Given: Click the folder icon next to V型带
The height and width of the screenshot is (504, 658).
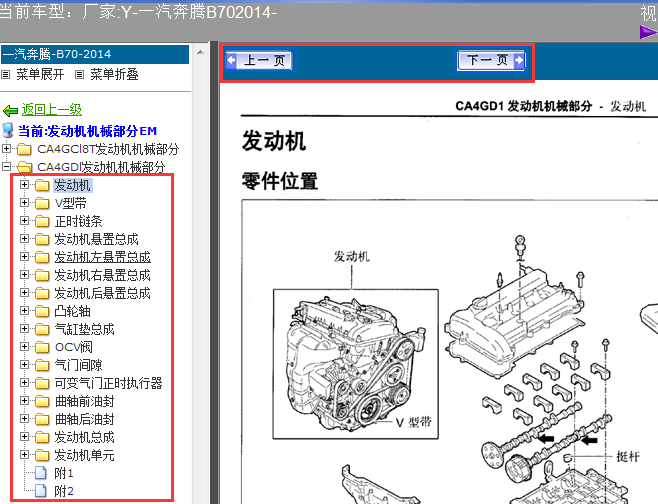Looking at the screenshot, I should click(x=42, y=203).
